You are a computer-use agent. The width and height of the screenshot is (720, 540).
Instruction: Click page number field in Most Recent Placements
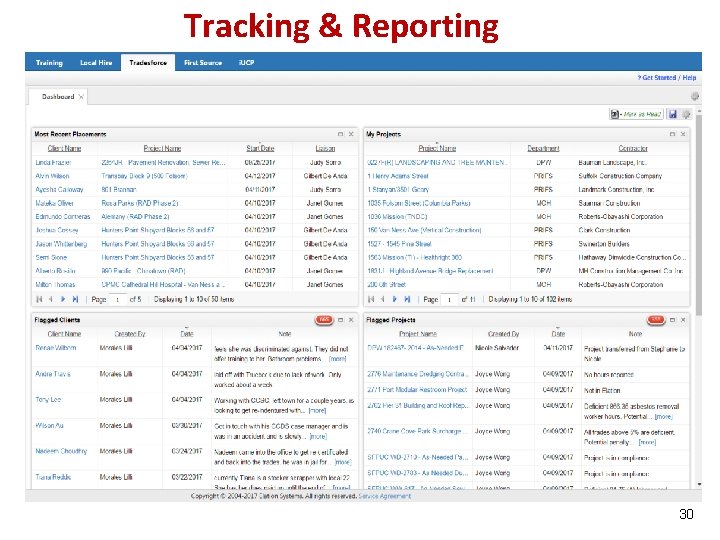[x=118, y=299]
